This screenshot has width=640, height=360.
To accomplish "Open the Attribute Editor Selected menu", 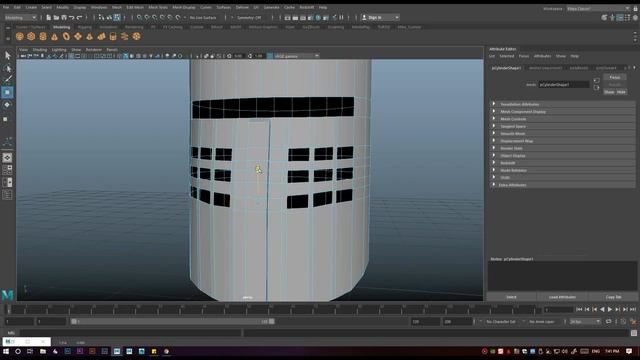I will click(507, 56).
